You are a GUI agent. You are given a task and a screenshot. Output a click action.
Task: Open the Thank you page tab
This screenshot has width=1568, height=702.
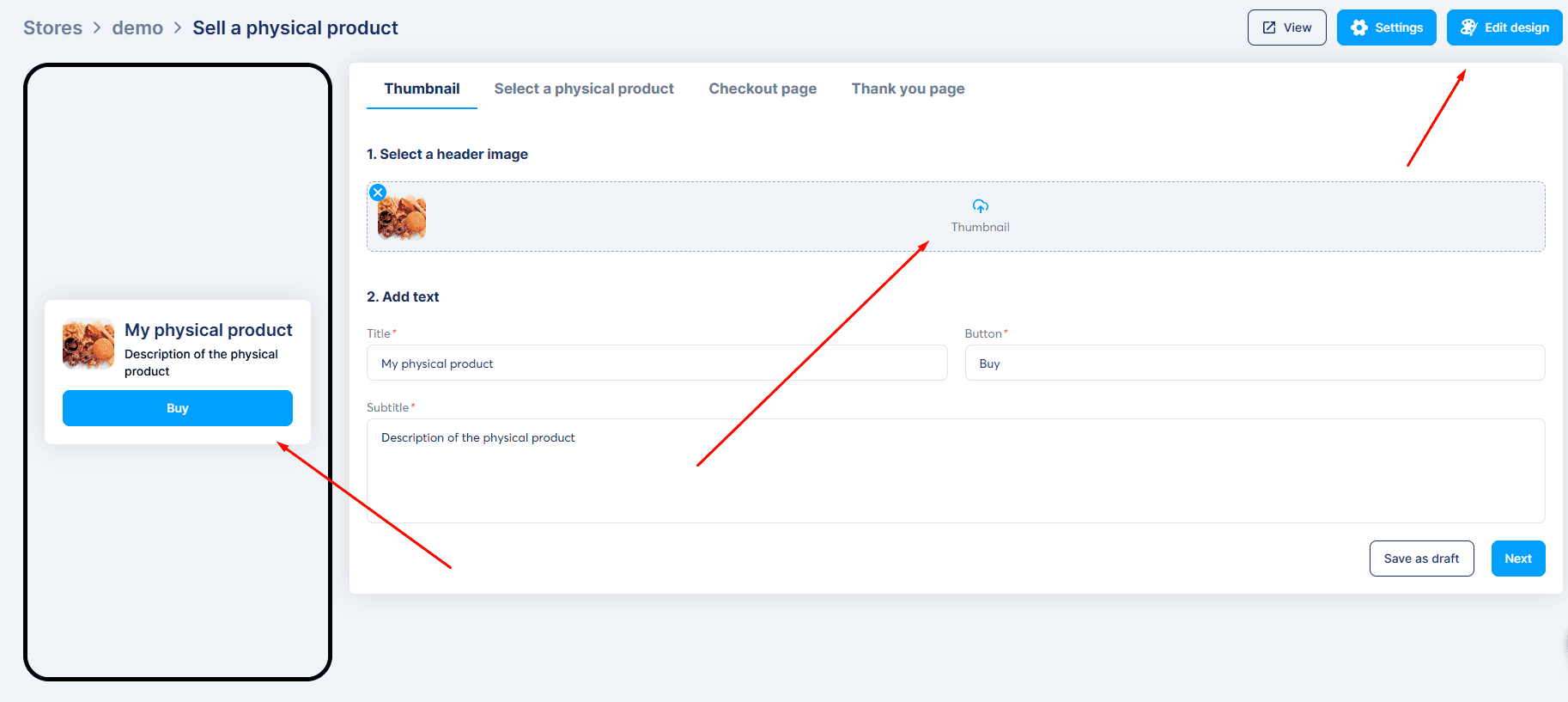[908, 89]
